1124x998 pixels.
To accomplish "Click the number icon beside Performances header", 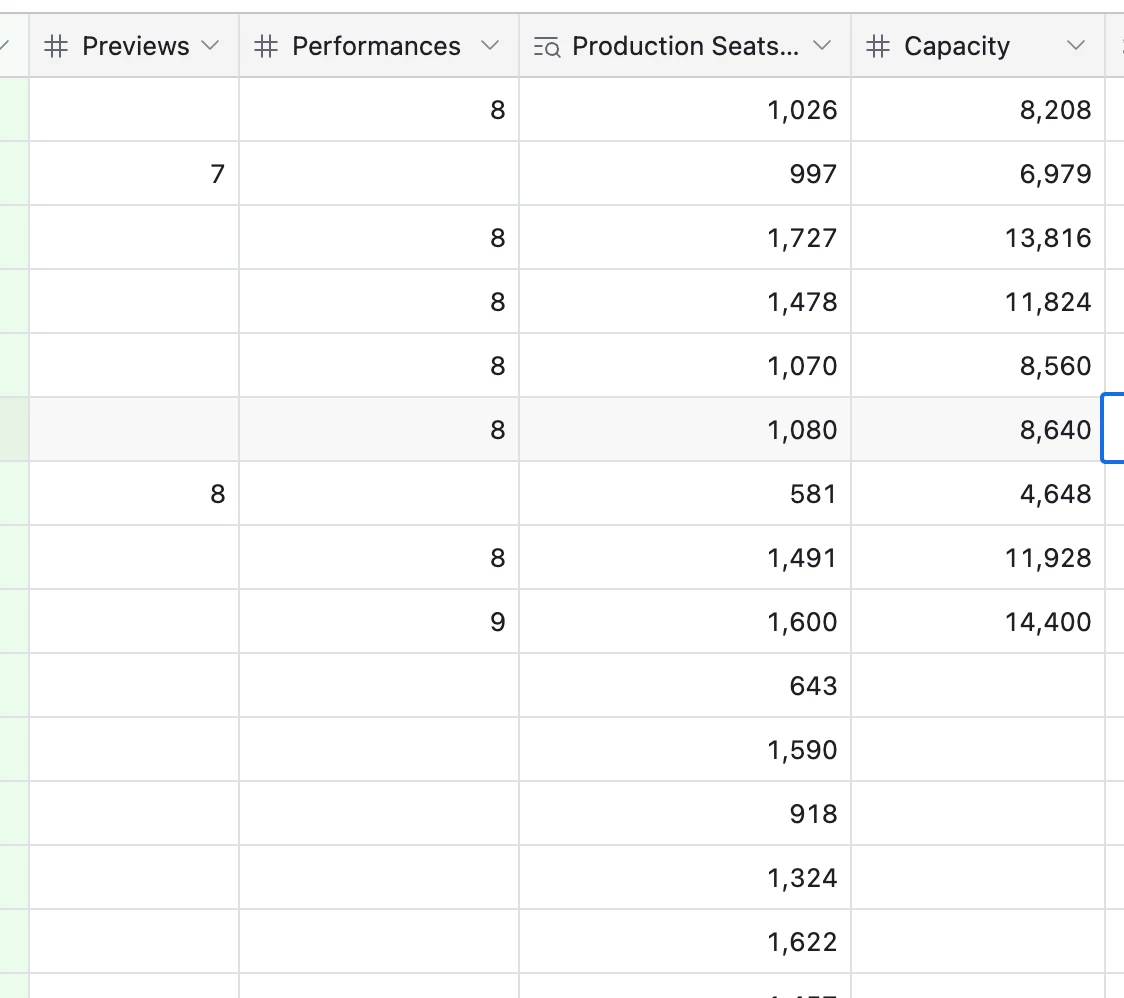I will 266,46.
